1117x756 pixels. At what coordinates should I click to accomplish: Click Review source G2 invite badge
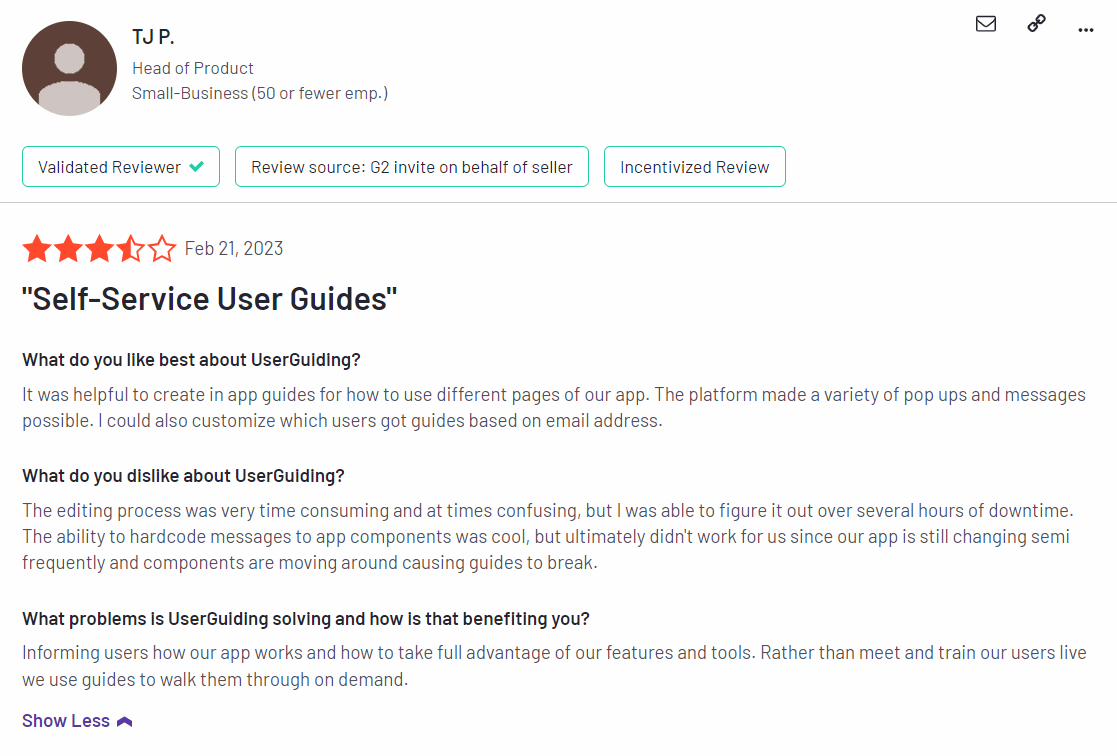(x=412, y=167)
